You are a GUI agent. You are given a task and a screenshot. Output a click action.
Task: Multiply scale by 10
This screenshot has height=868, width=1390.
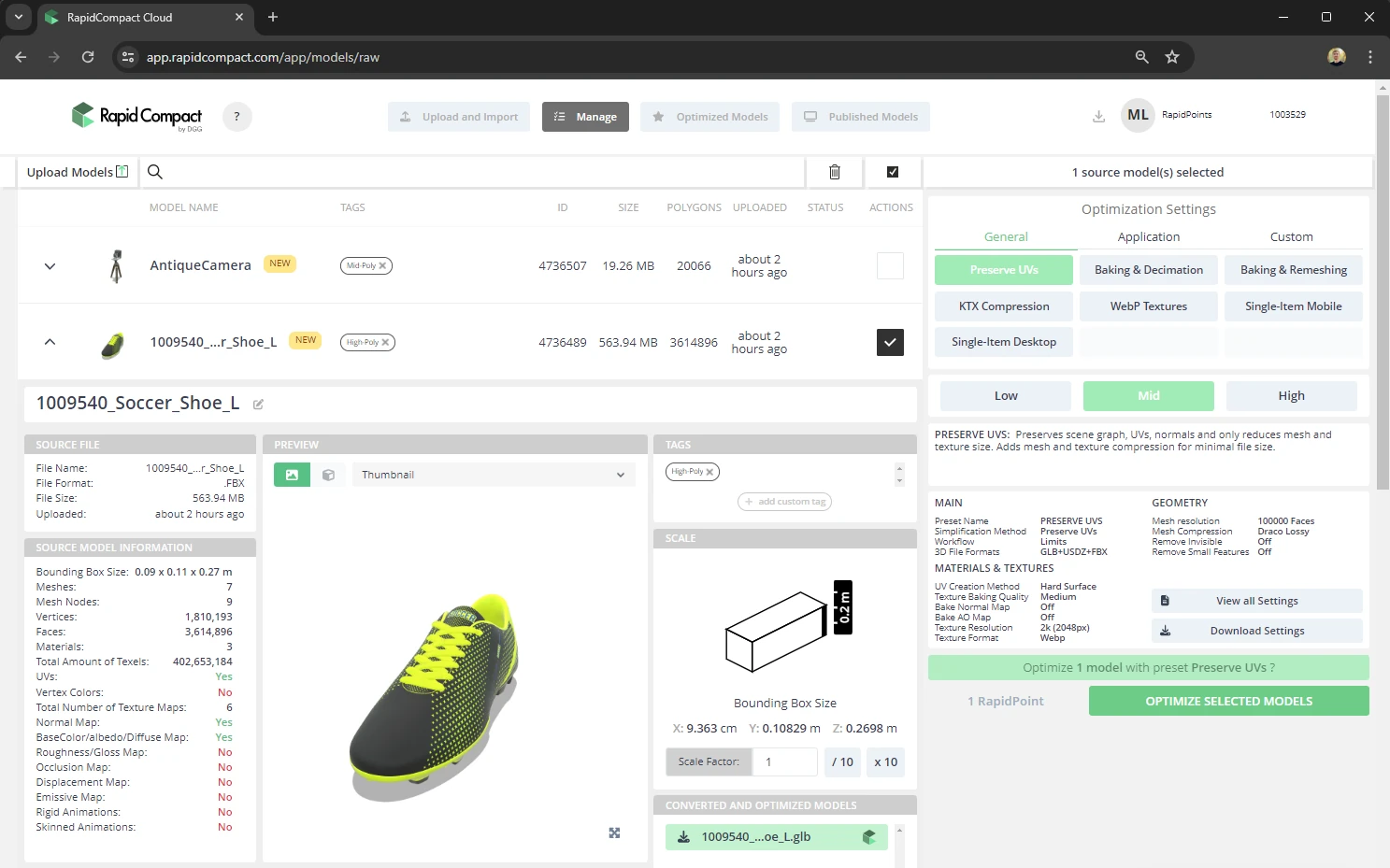pos(885,761)
